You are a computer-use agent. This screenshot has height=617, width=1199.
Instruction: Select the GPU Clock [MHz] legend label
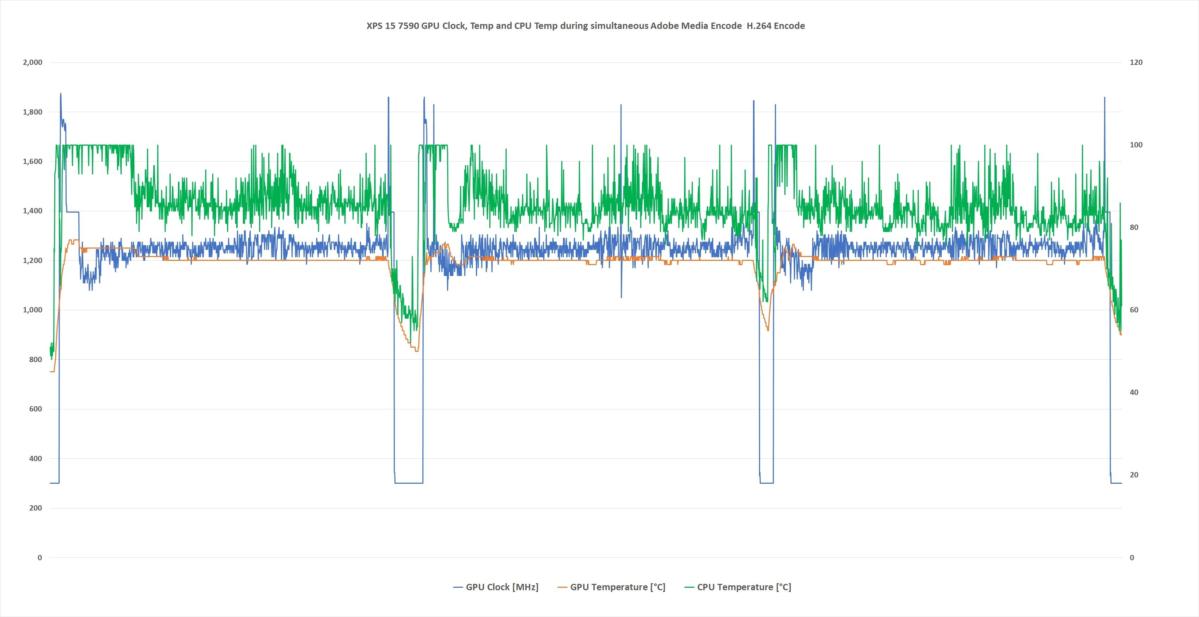(x=502, y=587)
